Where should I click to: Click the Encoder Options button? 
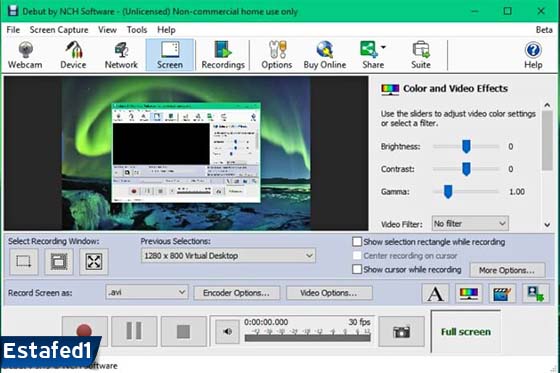point(236,293)
